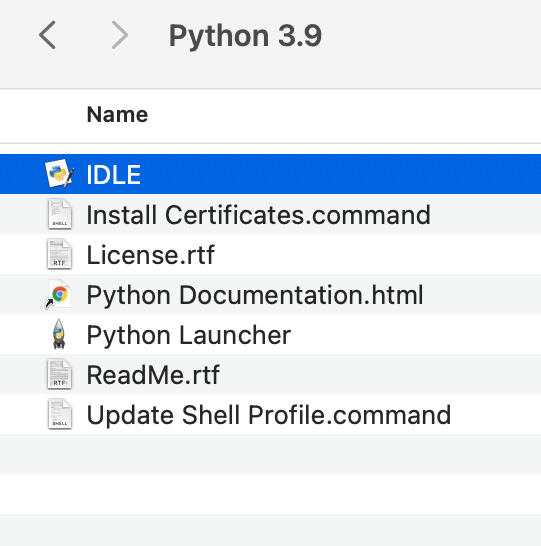Click the Chrome icon of Python Documentation.html
The image size is (541, 546).
pos(58,295)
